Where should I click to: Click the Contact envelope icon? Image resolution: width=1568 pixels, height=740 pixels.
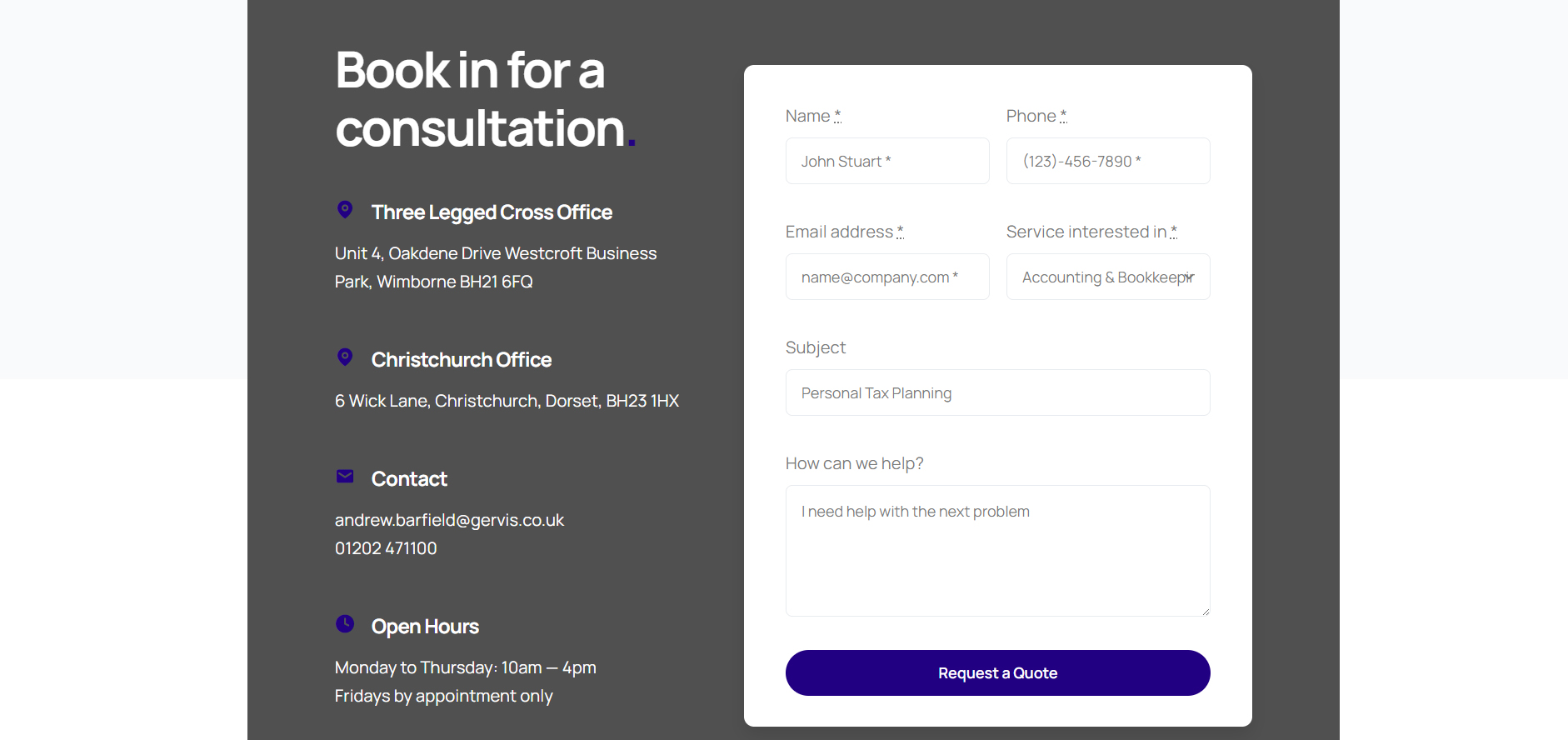[345, 476]
